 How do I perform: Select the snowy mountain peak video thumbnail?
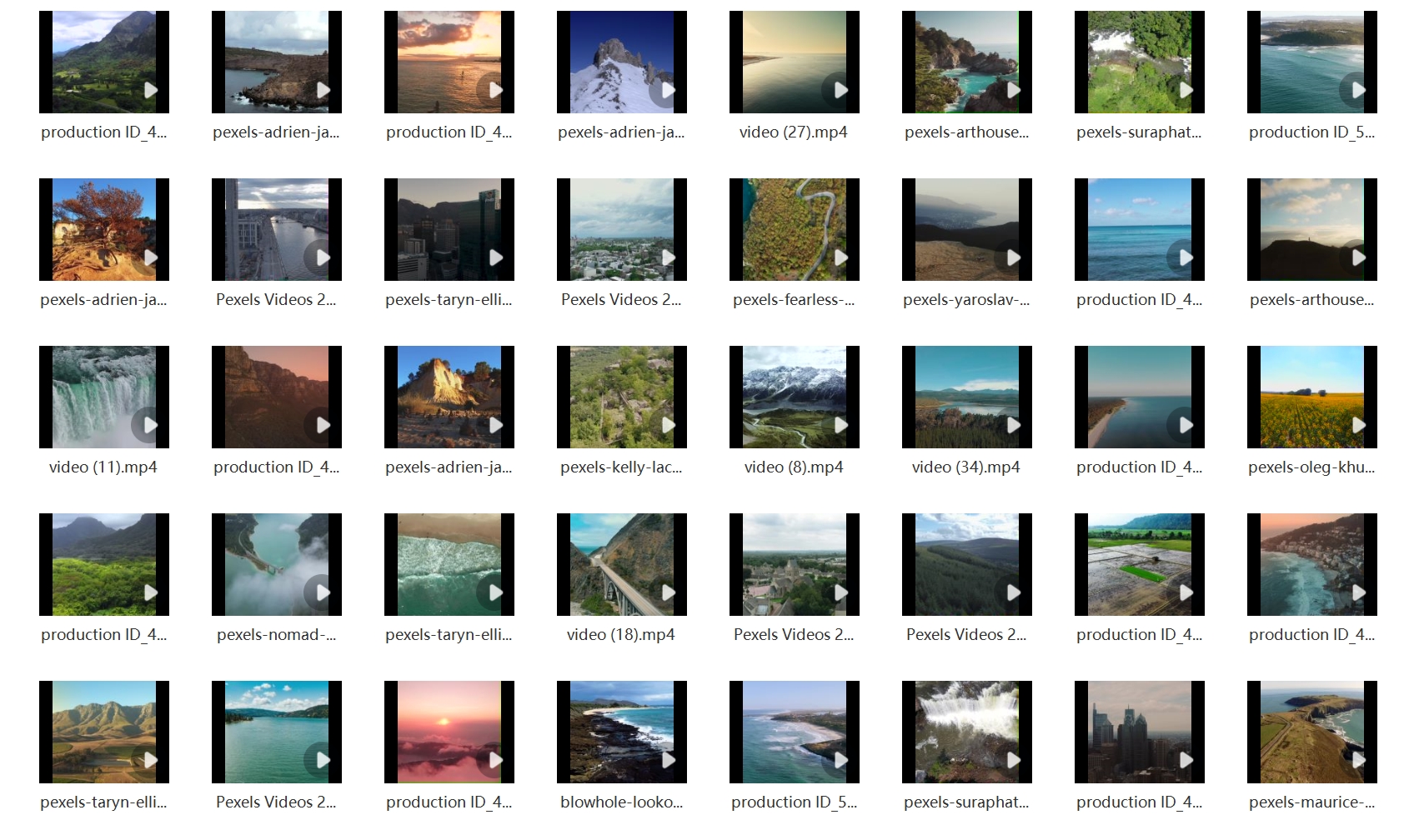click(x=622, y=62)
